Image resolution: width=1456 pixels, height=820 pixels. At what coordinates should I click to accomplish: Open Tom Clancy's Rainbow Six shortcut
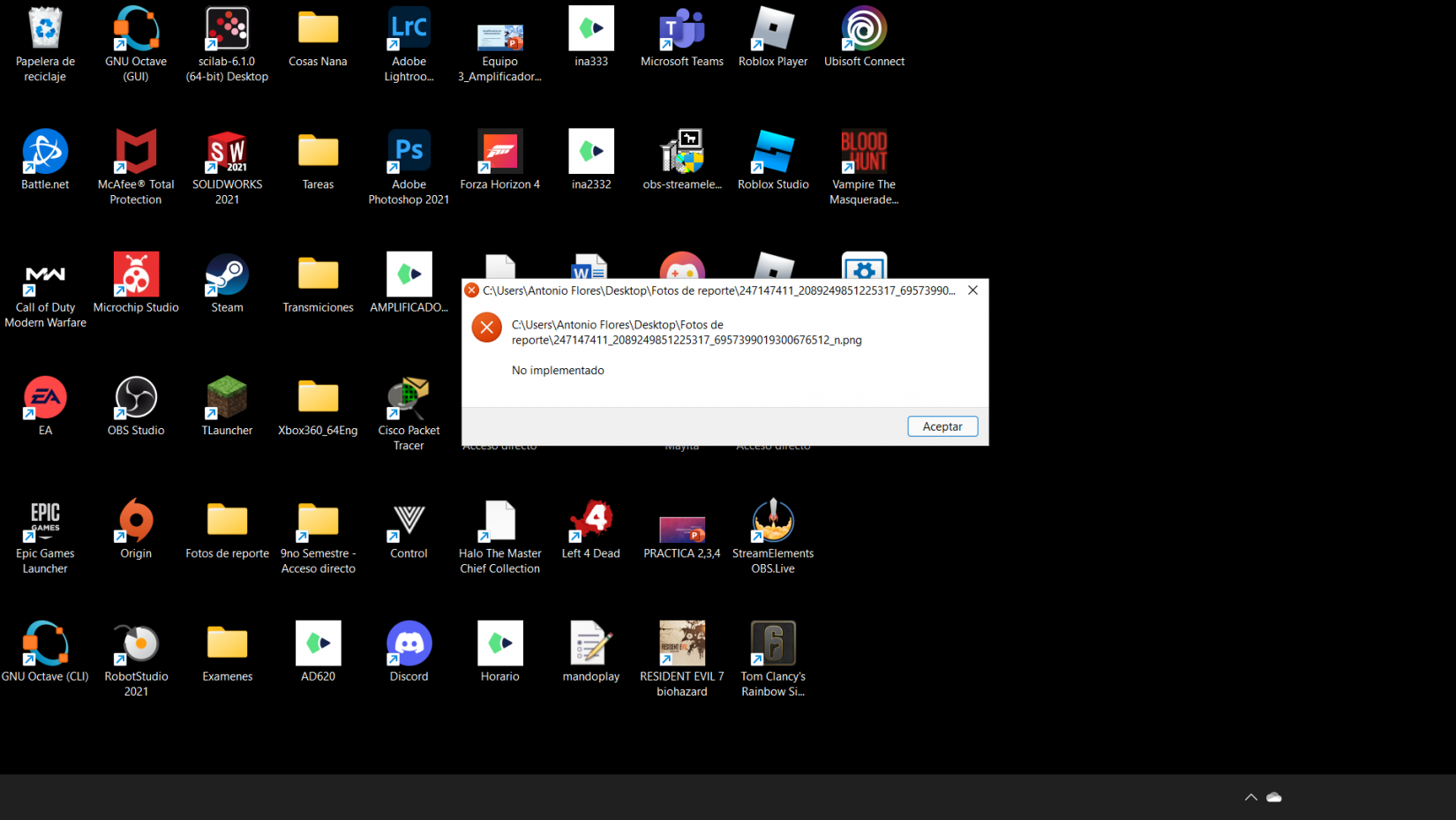click(x=773, y=659)
